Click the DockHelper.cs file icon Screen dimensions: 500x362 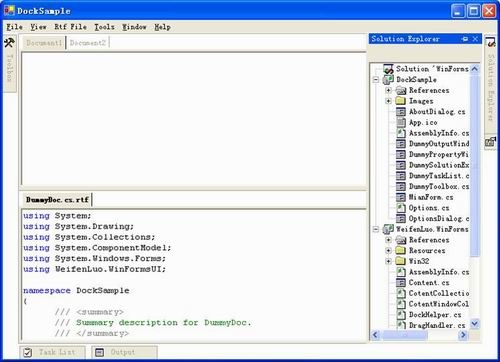click(x=401, y=314)
